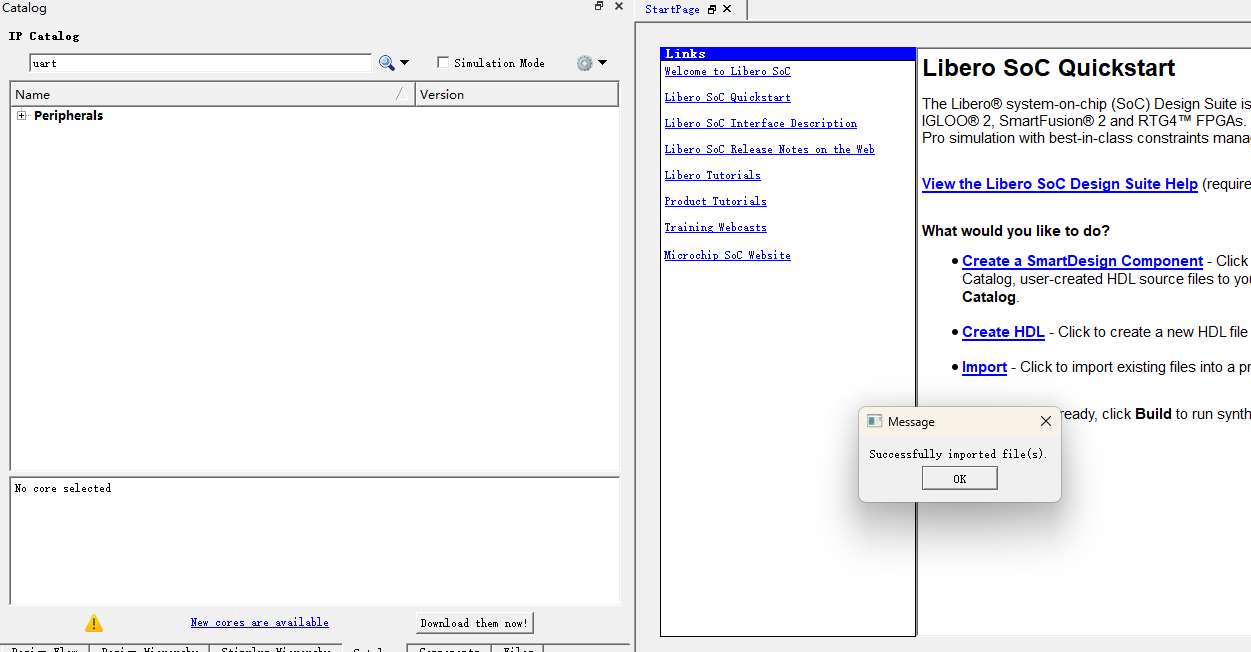Undock the StartPage tab using float icon
Viewport: 1251px width, 652px height.
[x=712, y=9]
